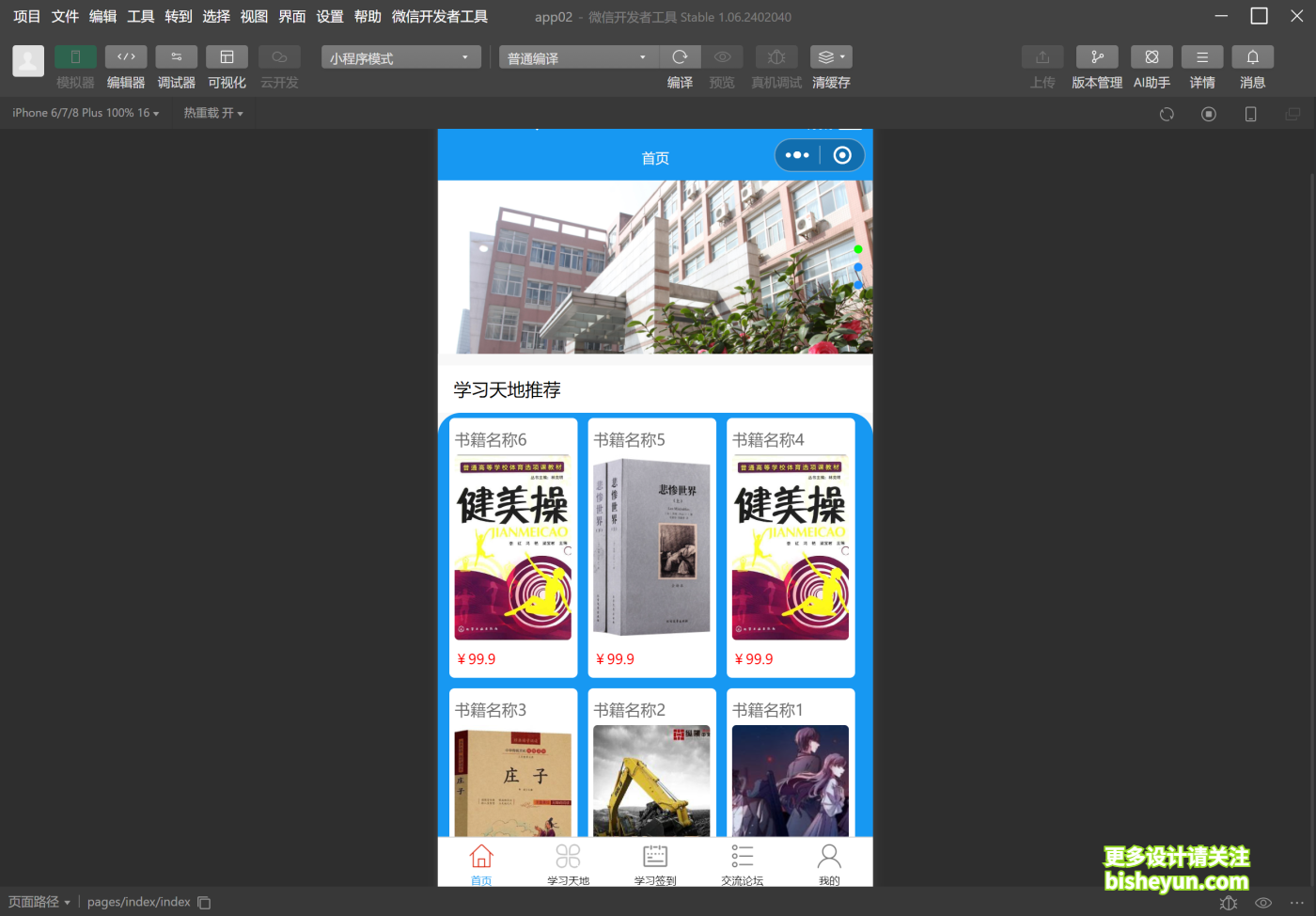Switch to the 学习天地 tab in the mini program
Screen dimensions: 1316x916
(568, 862)
